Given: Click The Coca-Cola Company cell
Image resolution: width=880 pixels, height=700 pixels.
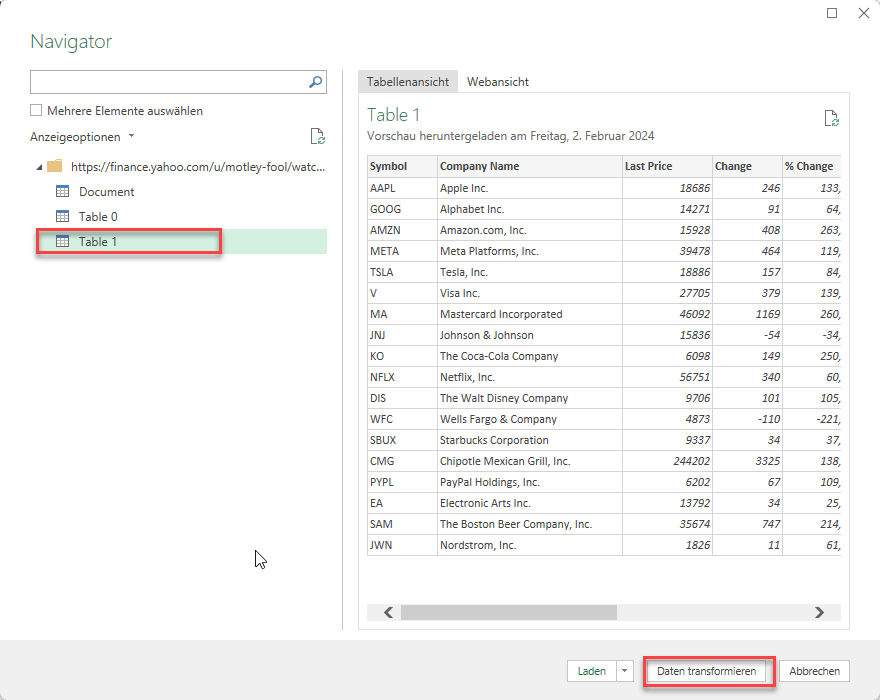Looking at the screenshot, I should click(530, 356).
